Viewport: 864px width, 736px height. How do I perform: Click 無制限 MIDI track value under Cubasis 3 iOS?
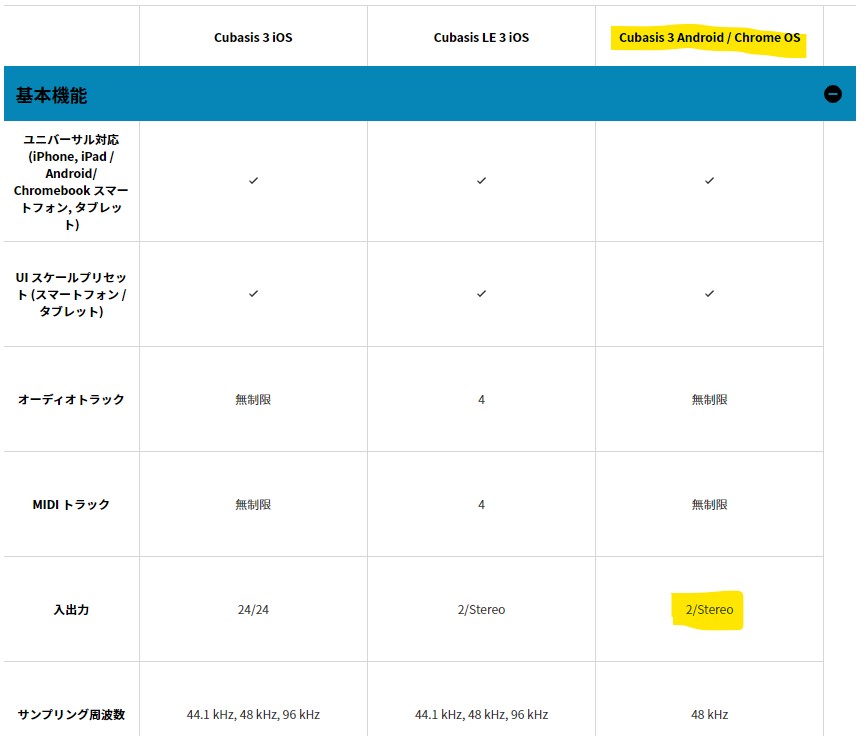[253, 504]
